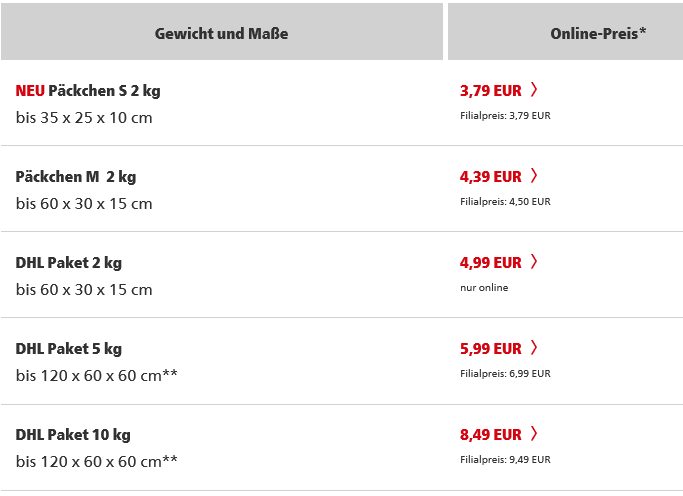
Task: Click the arrow beside 8,49 EUR
Action: [x=534, y=433]
